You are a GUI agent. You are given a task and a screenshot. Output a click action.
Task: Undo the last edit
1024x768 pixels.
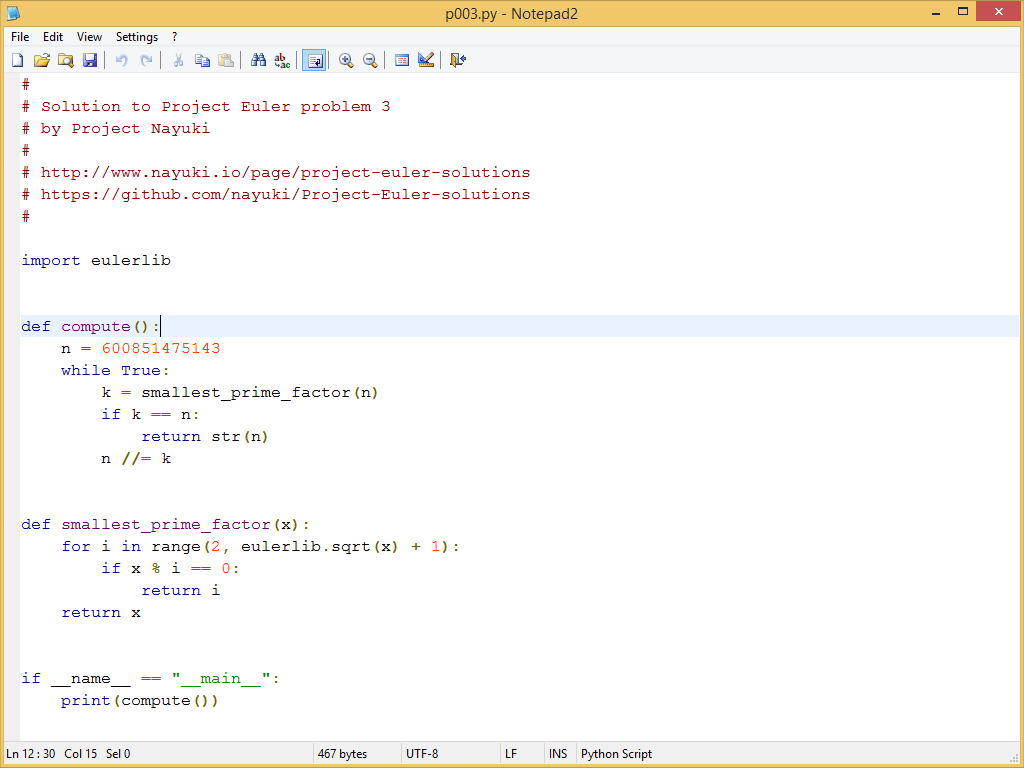pyautogui.click(x=120, y=60)
